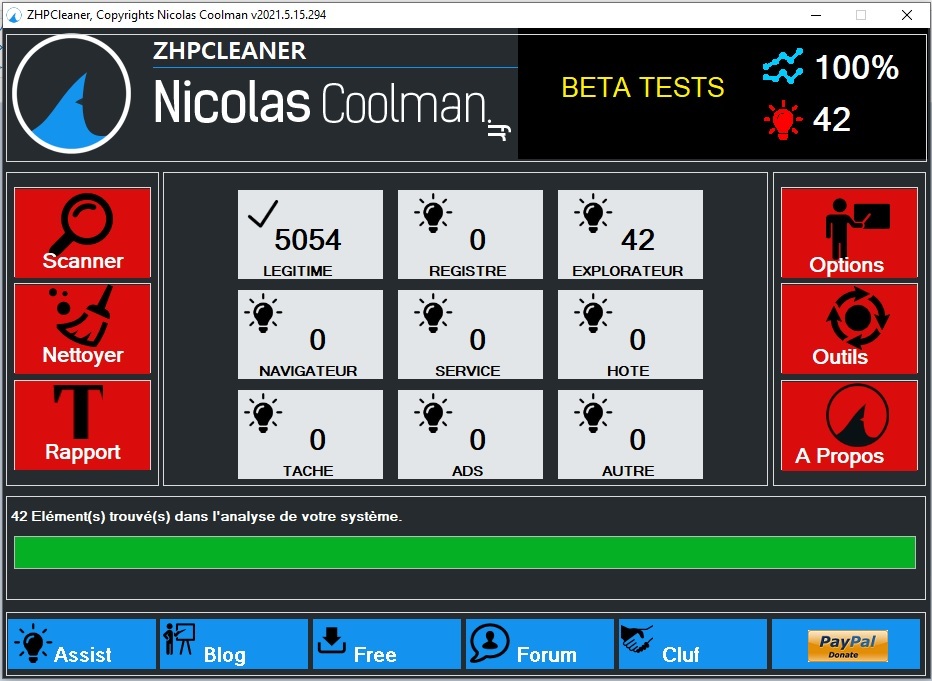This screenshot has height=681, width=932.
Task: Click the blue progress chart icon
Action: 783,66
